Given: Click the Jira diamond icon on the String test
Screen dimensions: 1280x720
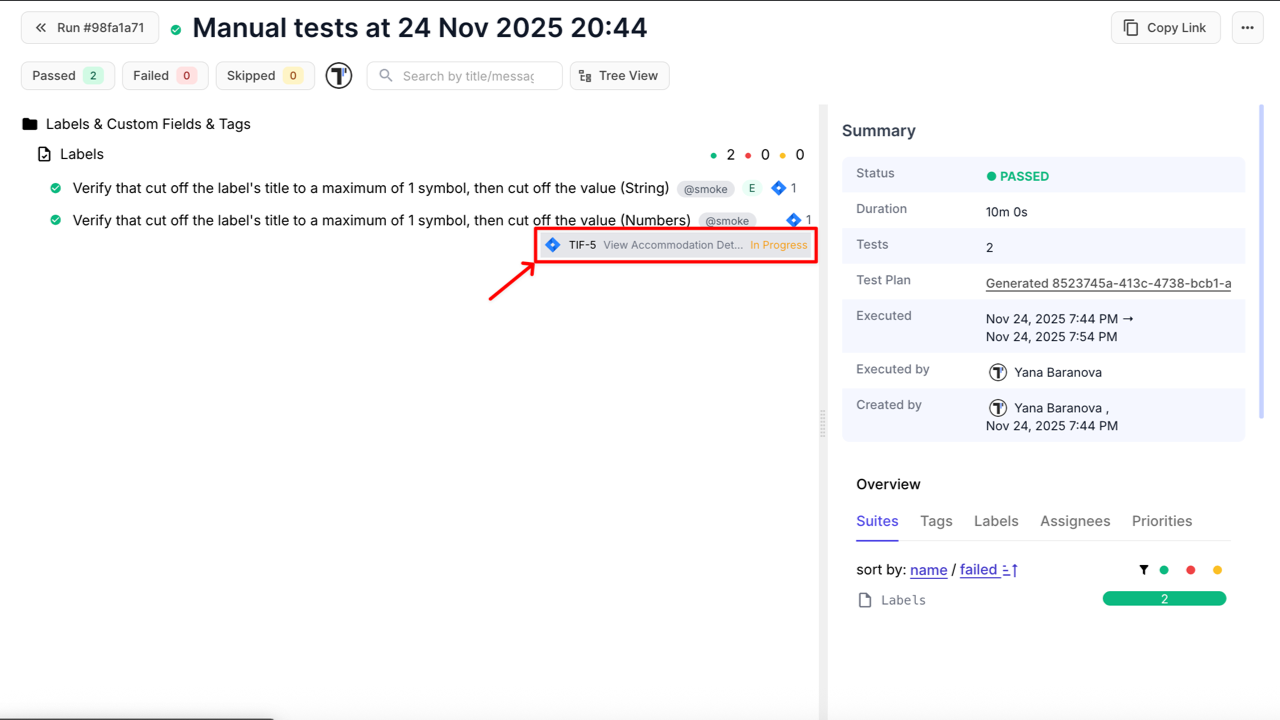Looking at the screenshot, I should pos(778,188).
